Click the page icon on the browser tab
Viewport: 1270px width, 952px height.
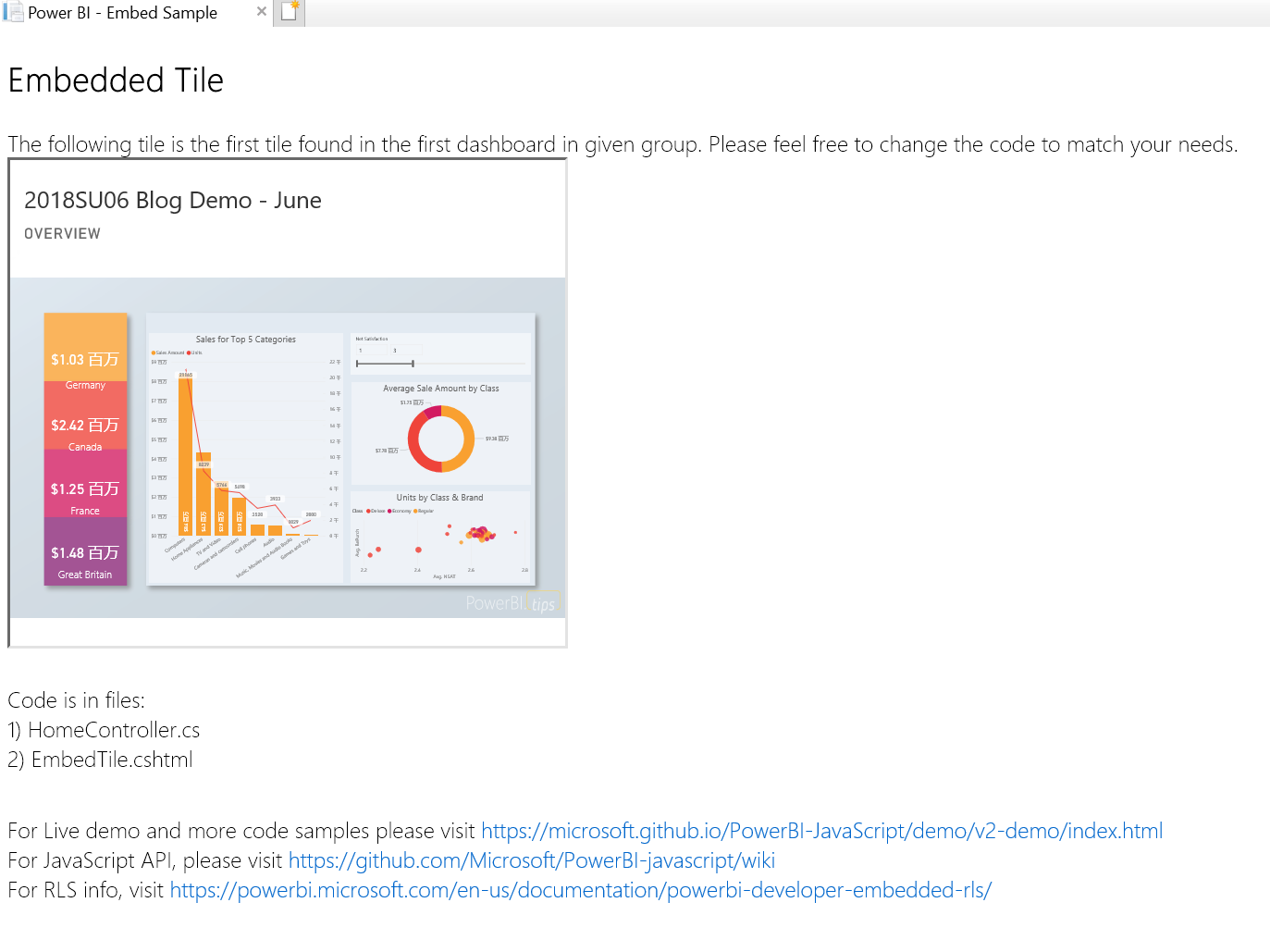pyautogui.click(x=13, y=13)
